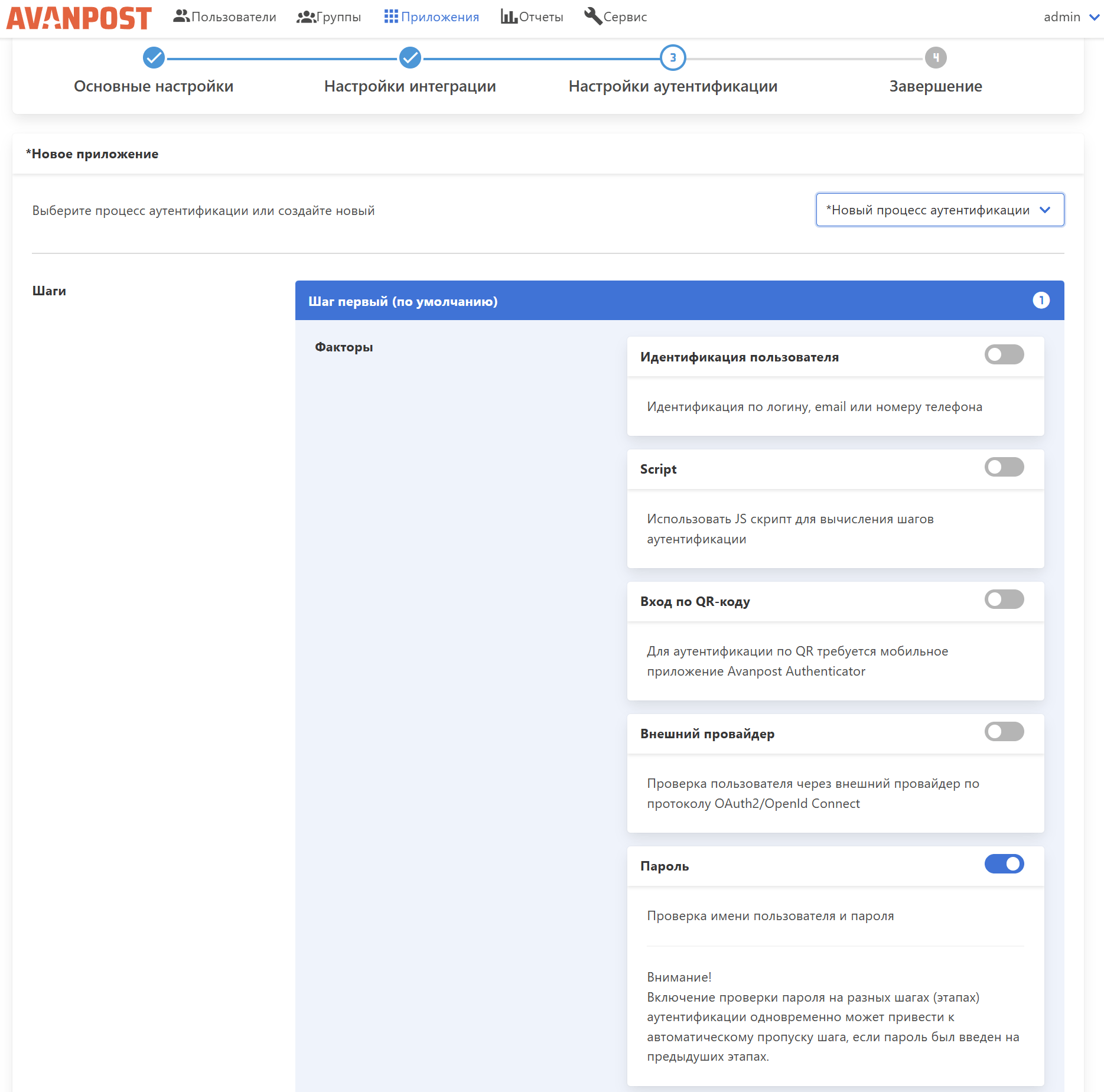Screen dimensions: 1104x1092
Task: Click text Идентификация по логину, email или номеру телефона
Action: (x=815, y=406)
